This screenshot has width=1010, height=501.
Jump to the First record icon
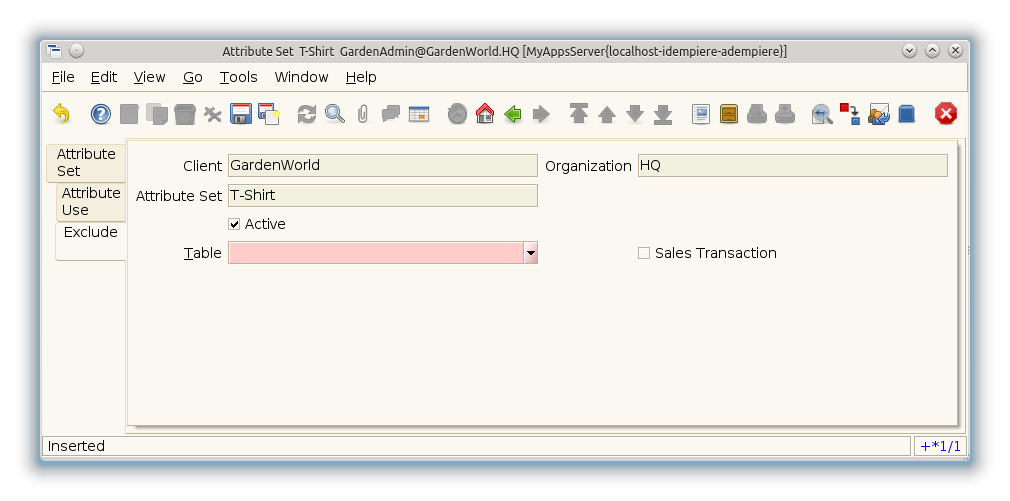(578, 114)
